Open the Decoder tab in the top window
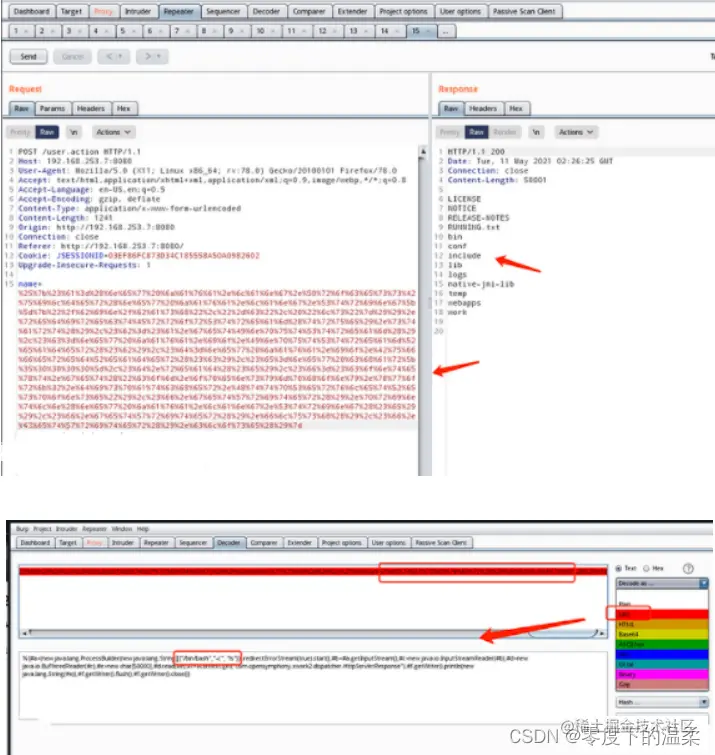The height and width of the screenshot is (755, 715). point(266,11)
